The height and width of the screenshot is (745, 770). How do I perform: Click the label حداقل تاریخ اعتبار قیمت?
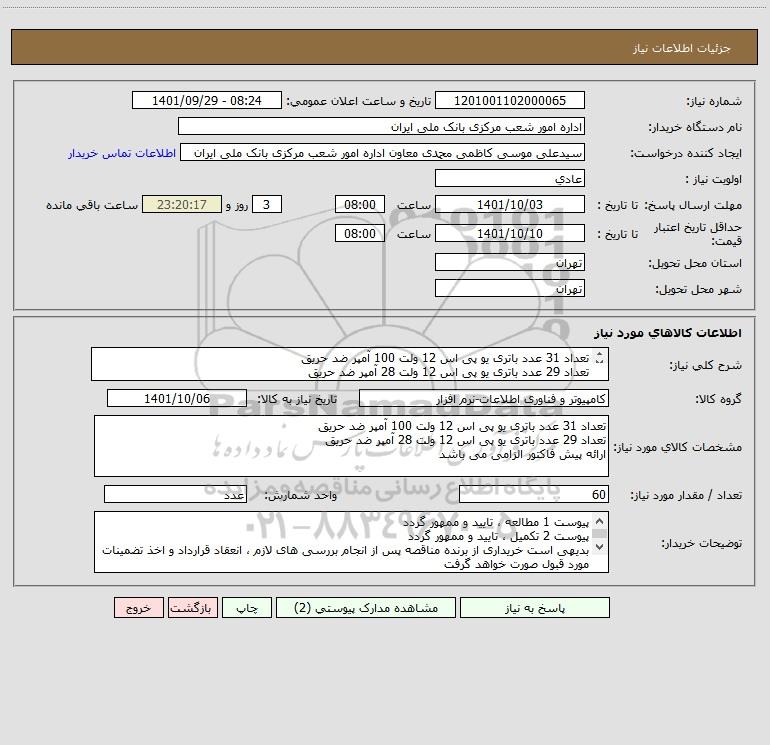(x=697, y=234)
